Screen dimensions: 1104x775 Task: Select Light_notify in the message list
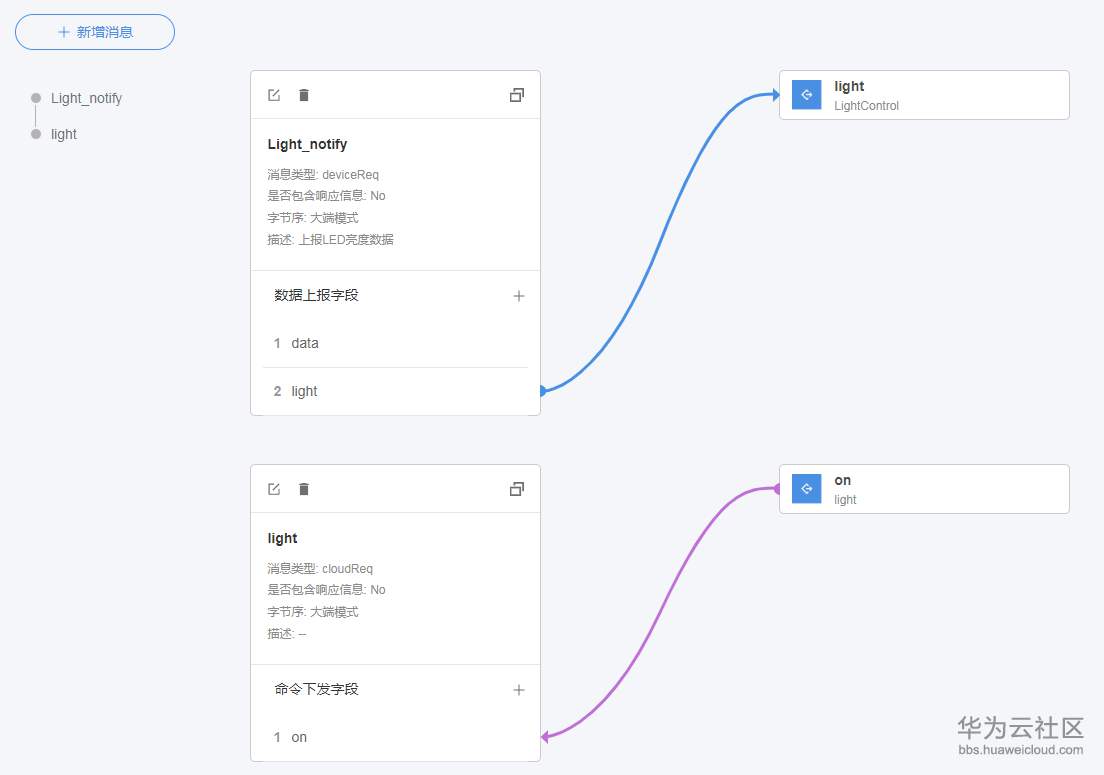pyautogui.click(x=86, y=98)
